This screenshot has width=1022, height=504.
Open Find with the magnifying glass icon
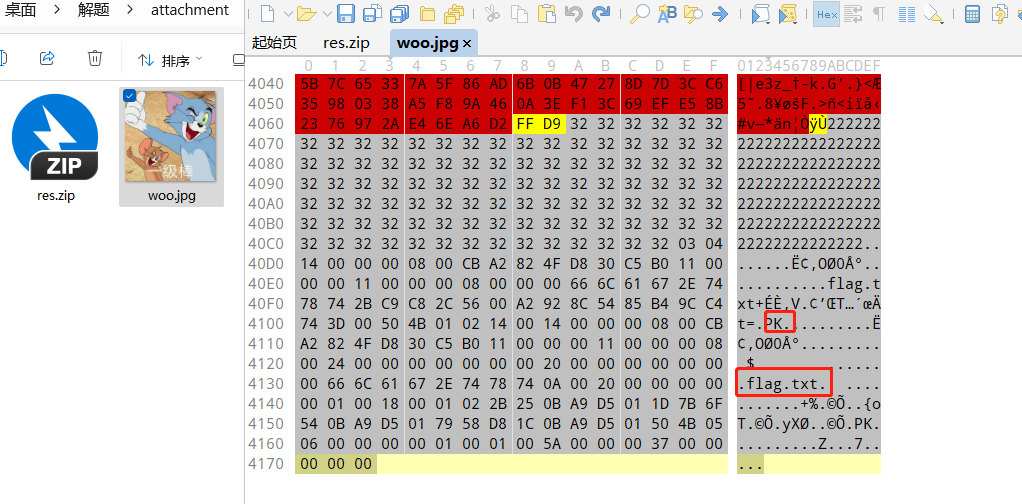(x=640, y=14)
